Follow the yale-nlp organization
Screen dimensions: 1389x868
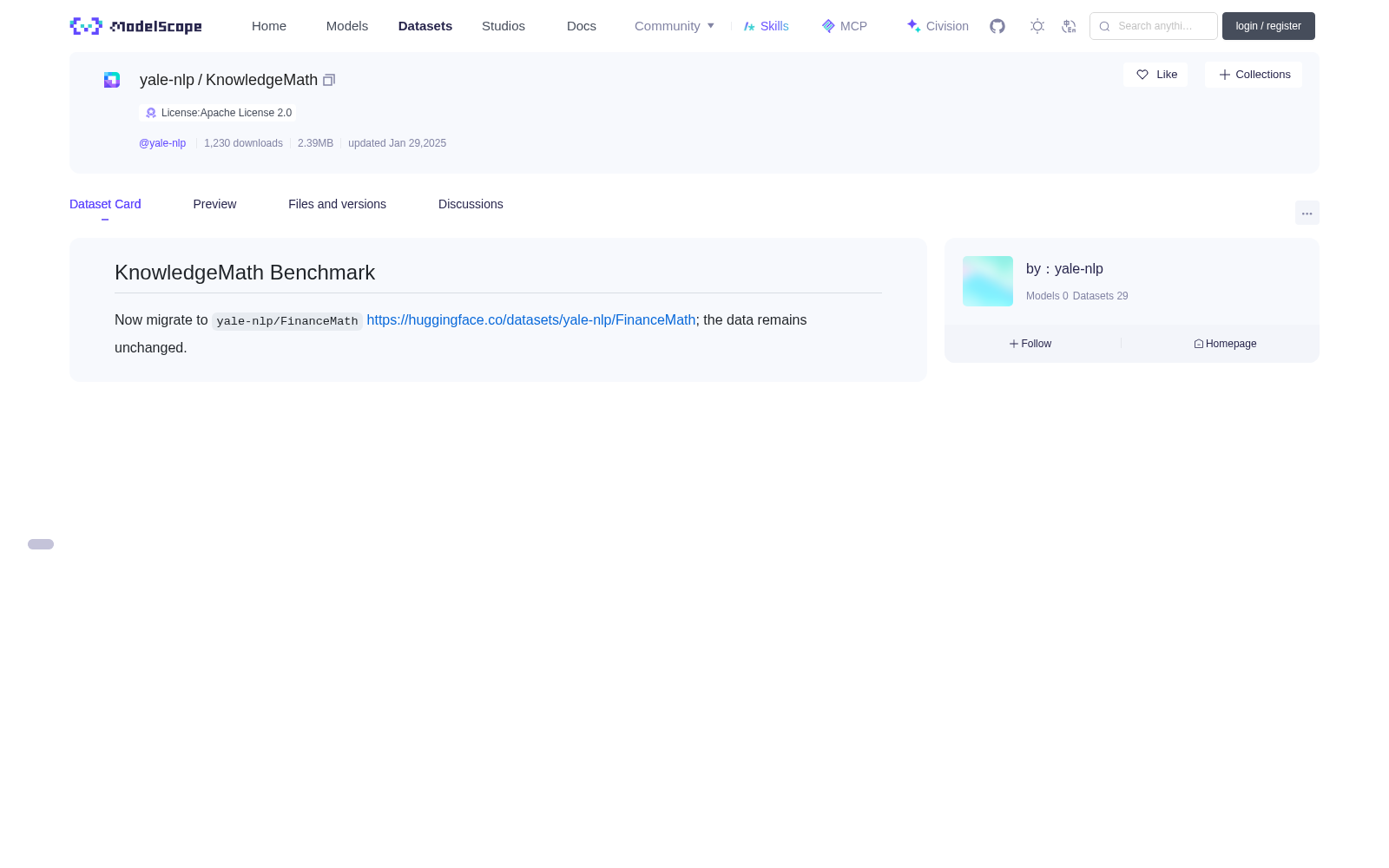pyautogui.click(x=1030, y=344)
